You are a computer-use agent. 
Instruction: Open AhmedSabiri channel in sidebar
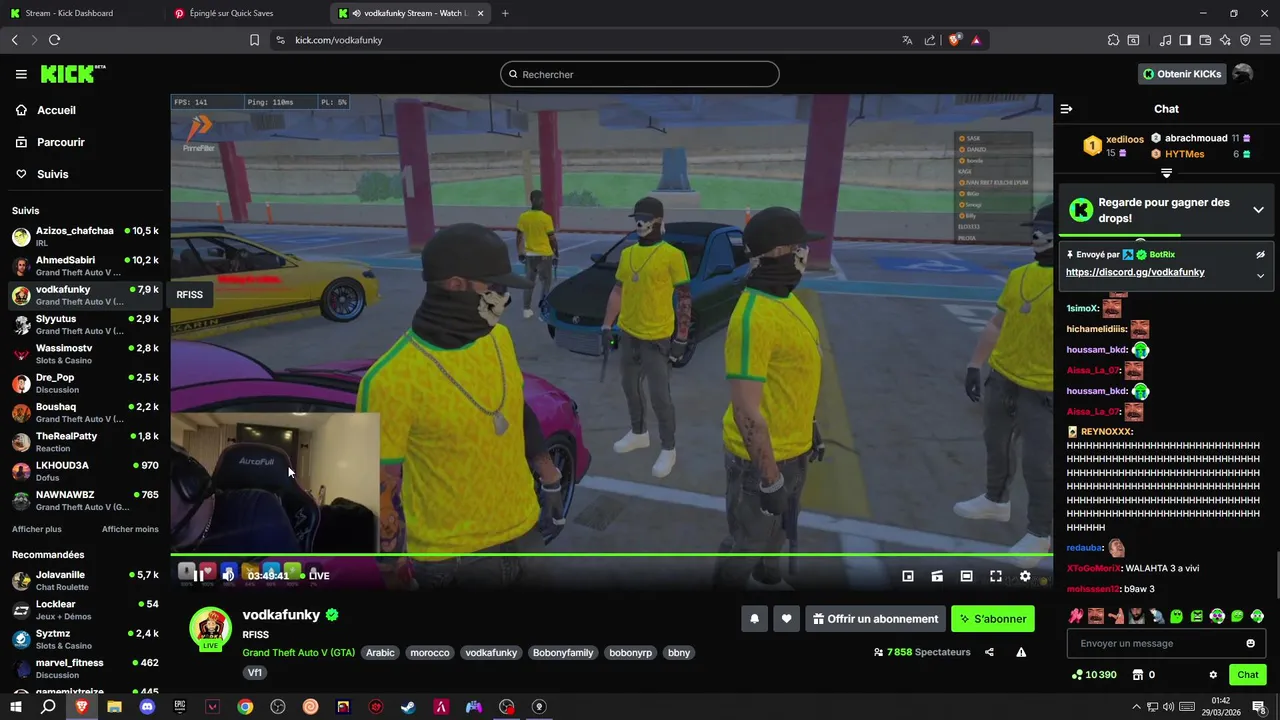click(x=85, y=266)
